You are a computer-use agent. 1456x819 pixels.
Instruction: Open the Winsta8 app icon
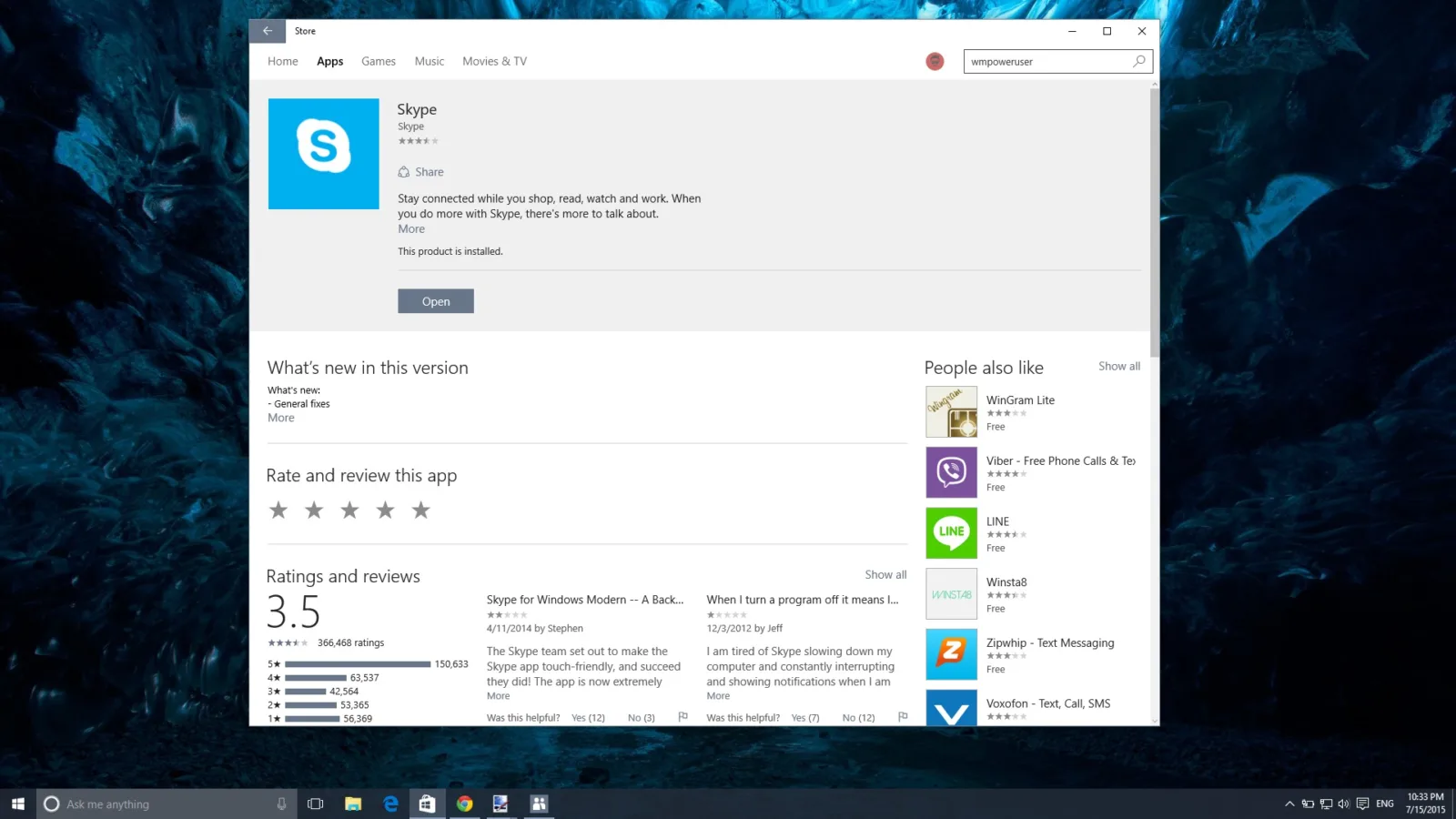click(x=951, y=594)
